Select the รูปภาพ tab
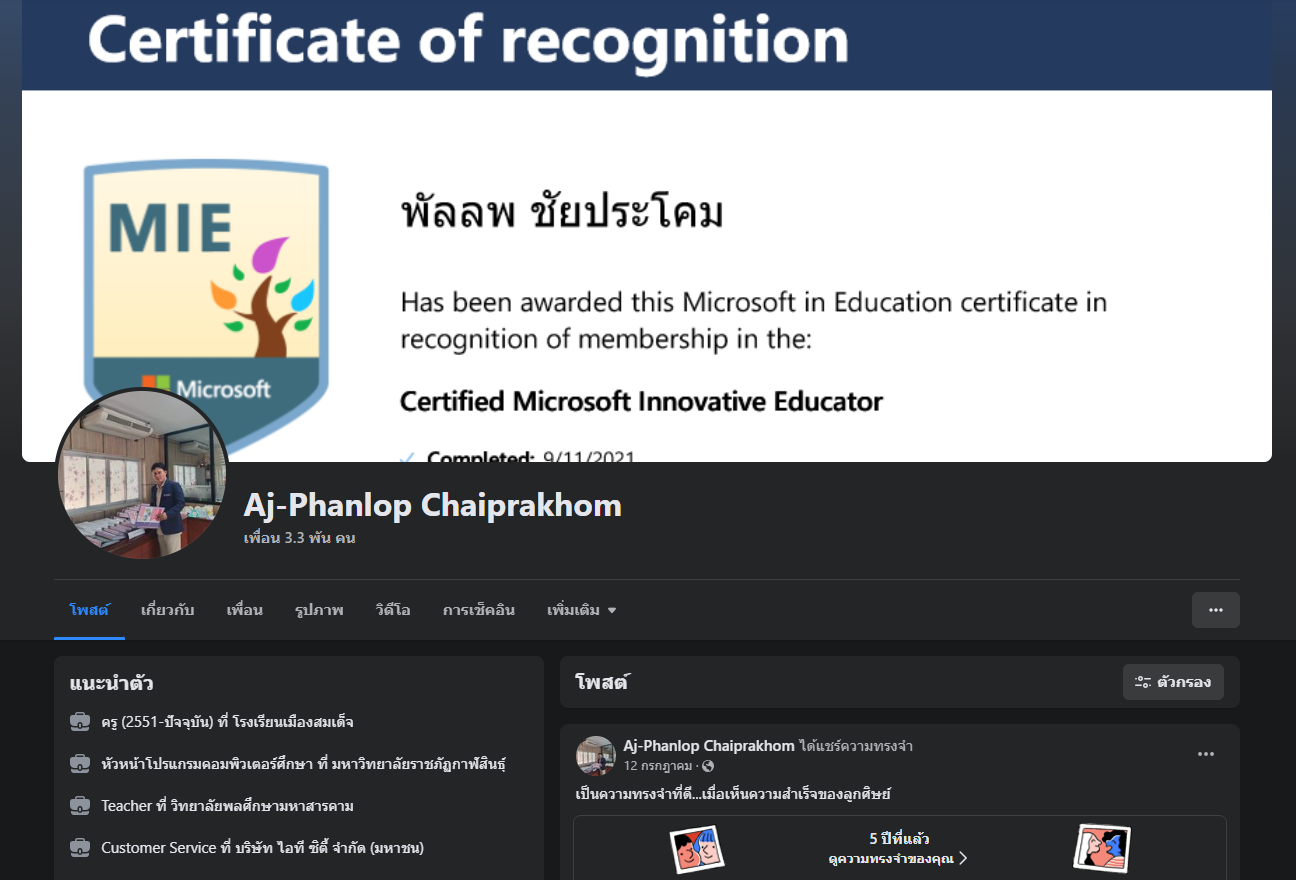This screenshot has height=880, width=1296. click(319, 610)
